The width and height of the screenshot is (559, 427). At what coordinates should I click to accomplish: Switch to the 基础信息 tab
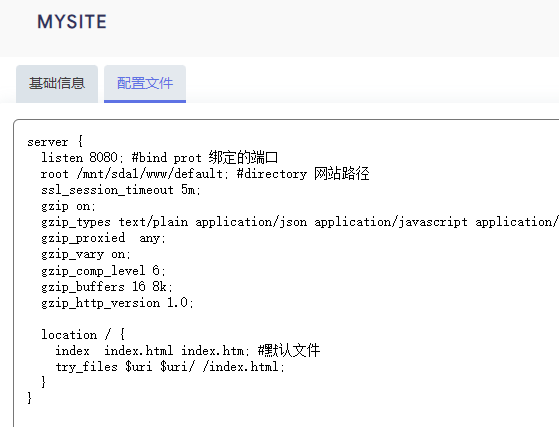[57, 84]
